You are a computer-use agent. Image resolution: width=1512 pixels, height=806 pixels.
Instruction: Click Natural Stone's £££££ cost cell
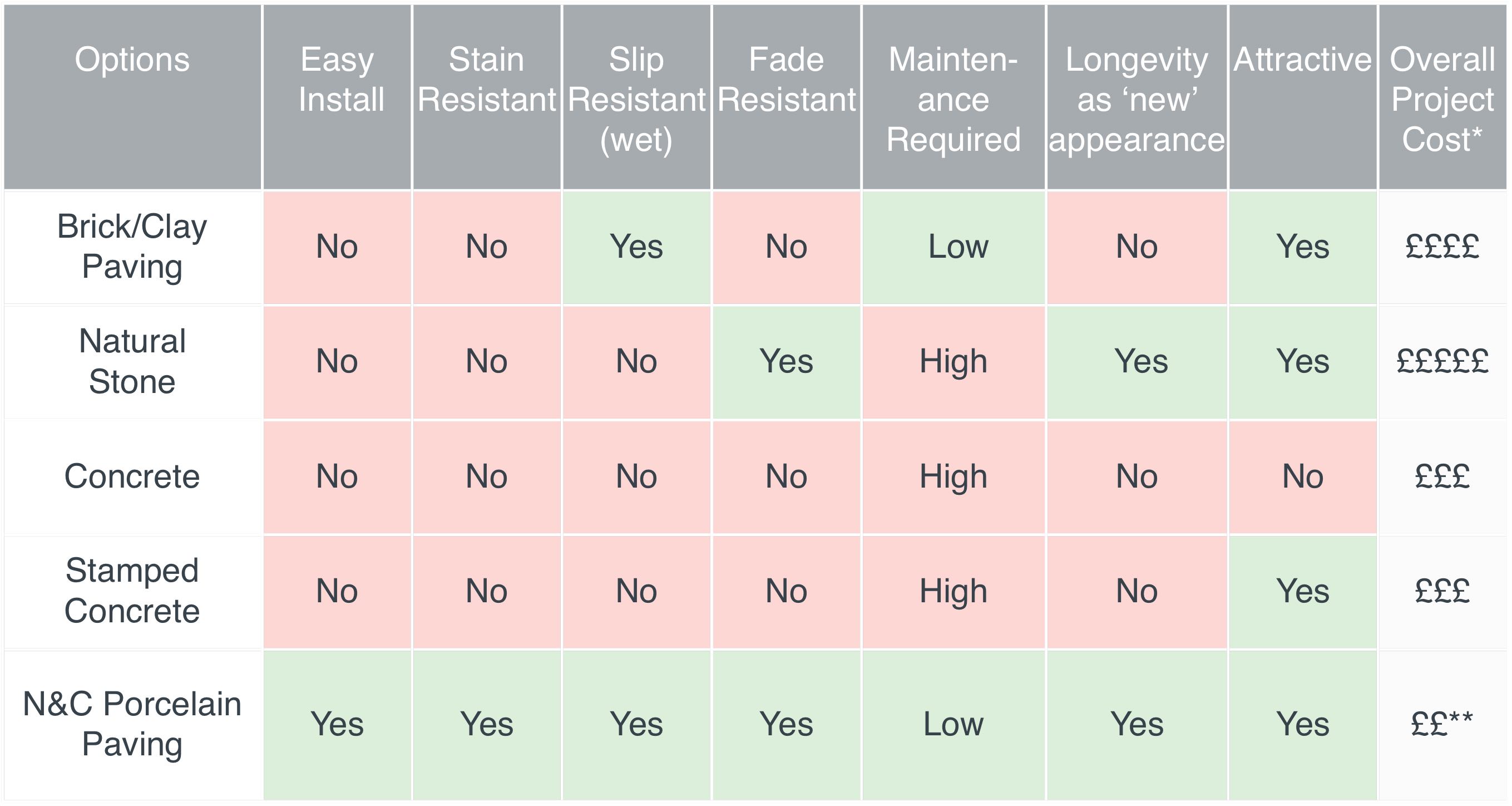(x=1442, y=362)
